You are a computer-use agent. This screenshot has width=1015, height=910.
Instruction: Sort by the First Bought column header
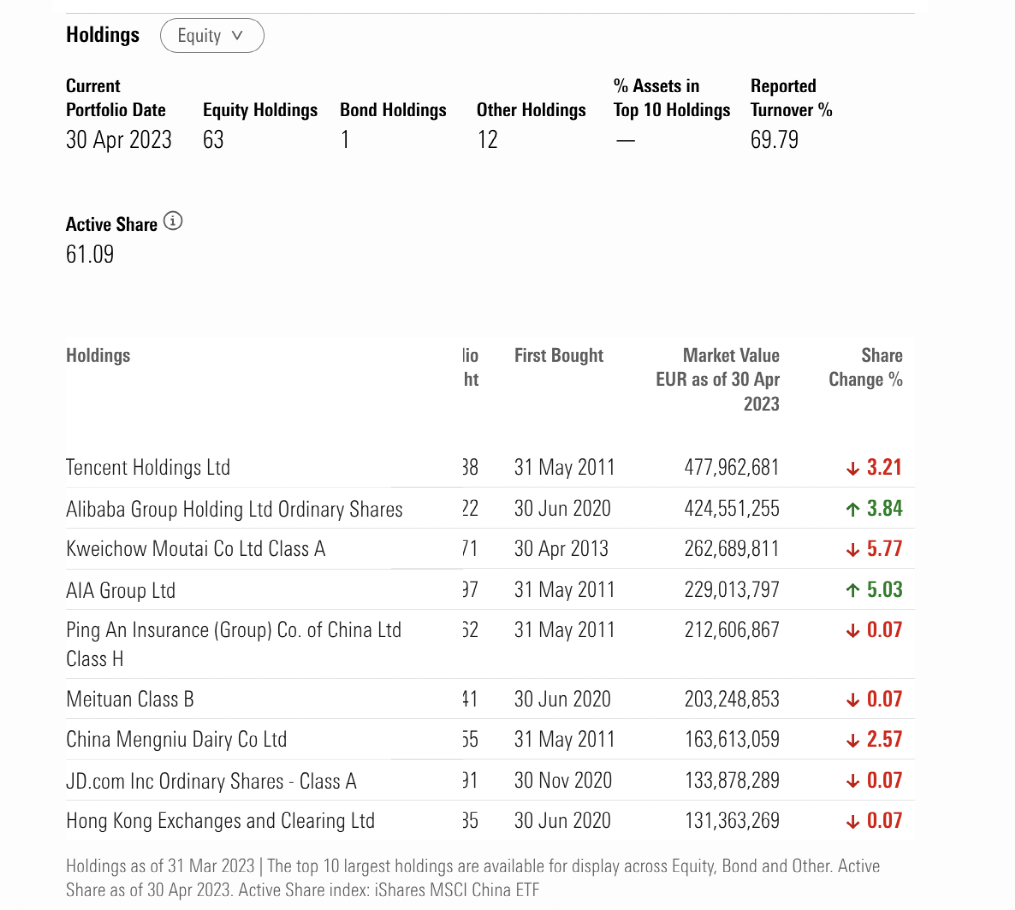[x=558, y=356]
